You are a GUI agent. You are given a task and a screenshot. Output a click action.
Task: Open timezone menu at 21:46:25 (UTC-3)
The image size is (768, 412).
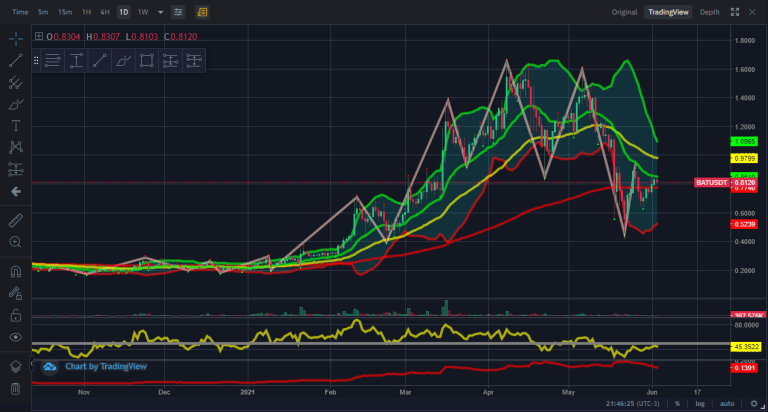[632, 404]
